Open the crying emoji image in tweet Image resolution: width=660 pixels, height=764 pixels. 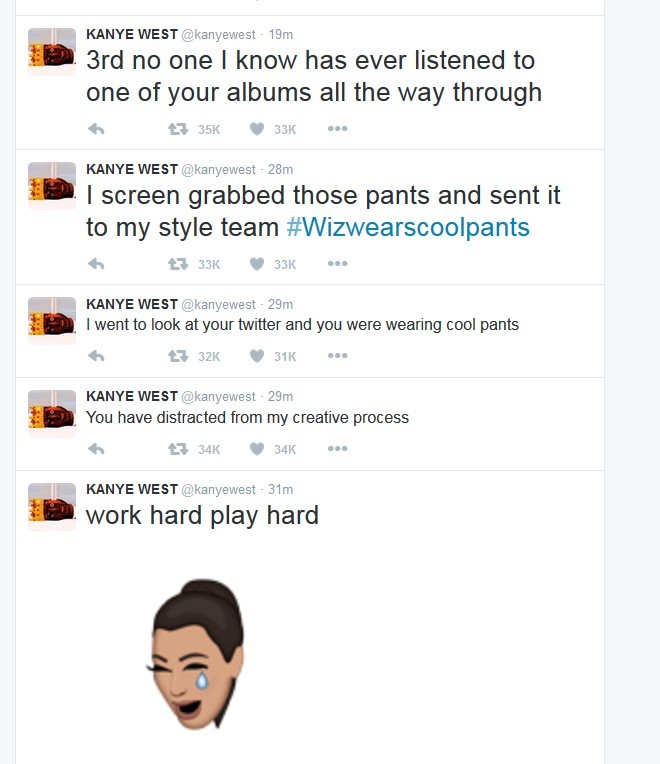coord(196,654)
